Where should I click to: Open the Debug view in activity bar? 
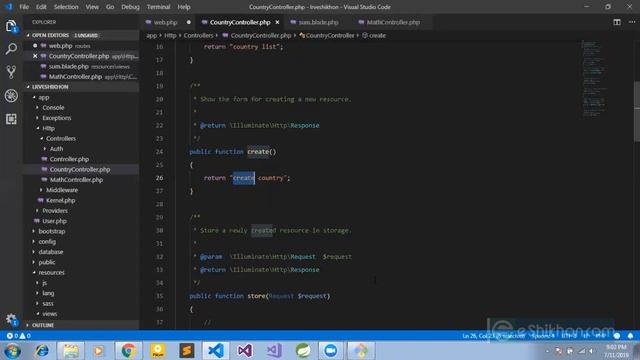(11, 96)
